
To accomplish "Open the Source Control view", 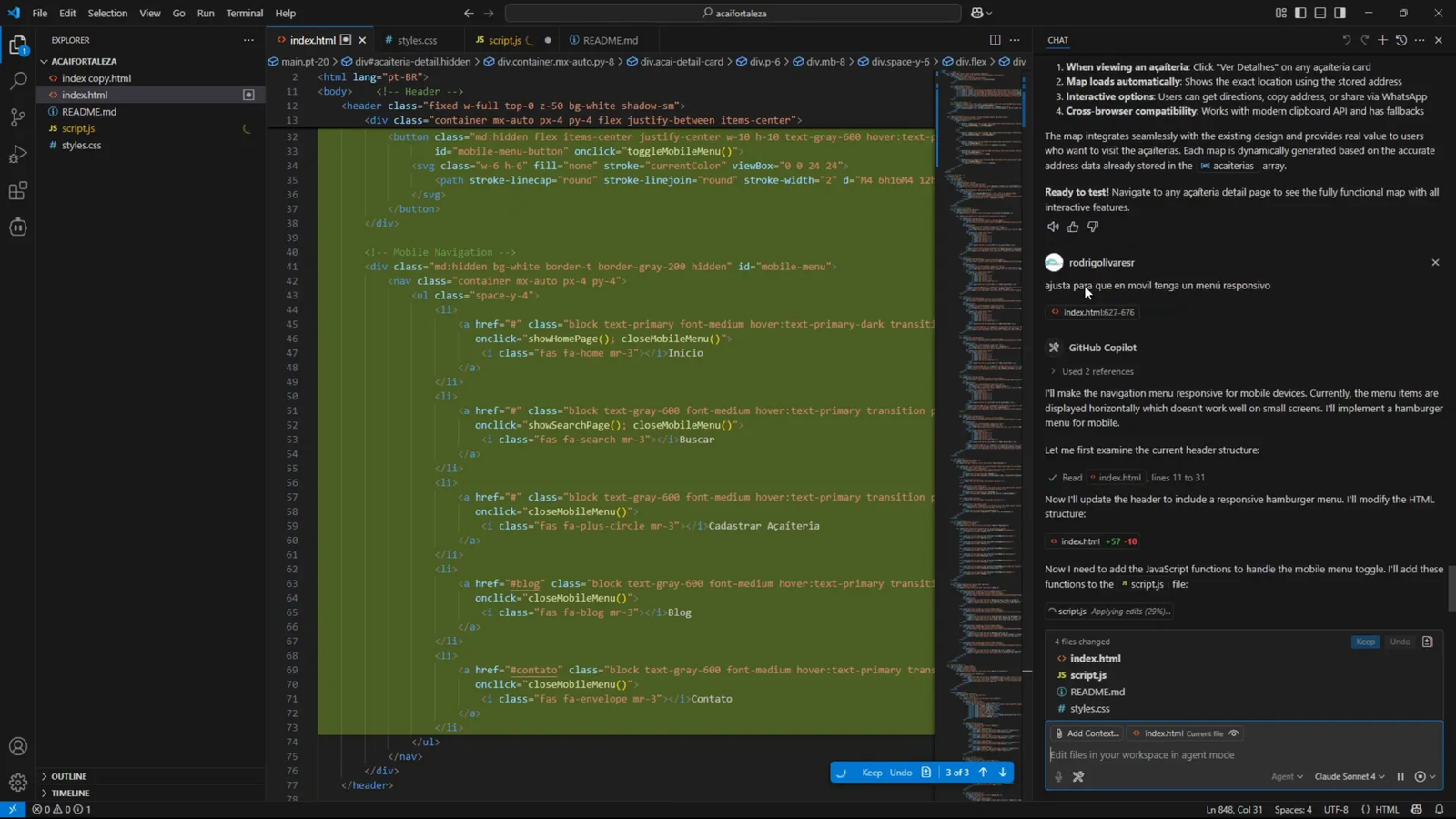I will [18, 117].
